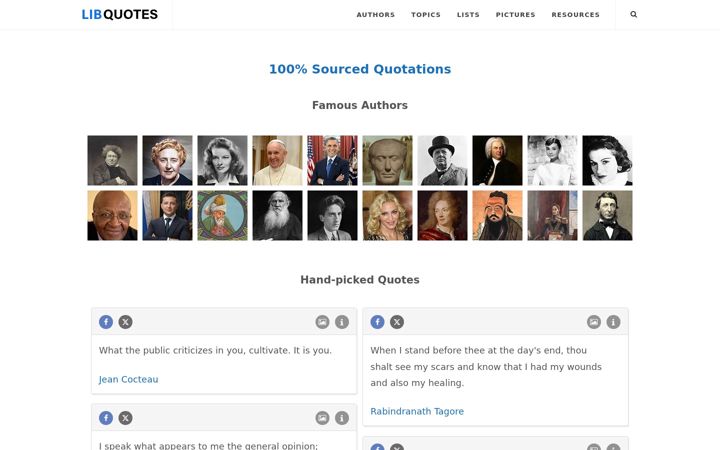Open Rabindranath Tagore author link
The height and width of the screenshot is (450, 720).
click(417, 411)
